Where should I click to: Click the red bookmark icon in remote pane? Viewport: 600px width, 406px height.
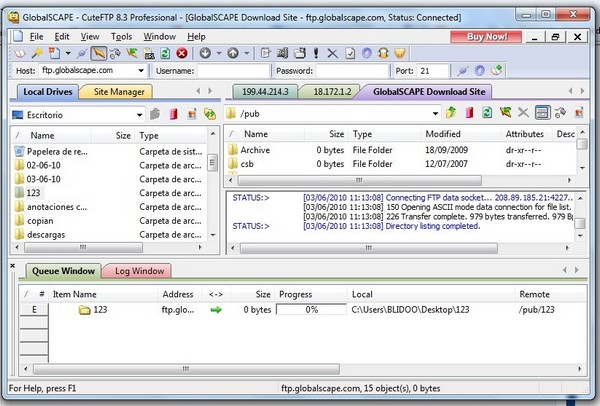[x=470, y=113]
